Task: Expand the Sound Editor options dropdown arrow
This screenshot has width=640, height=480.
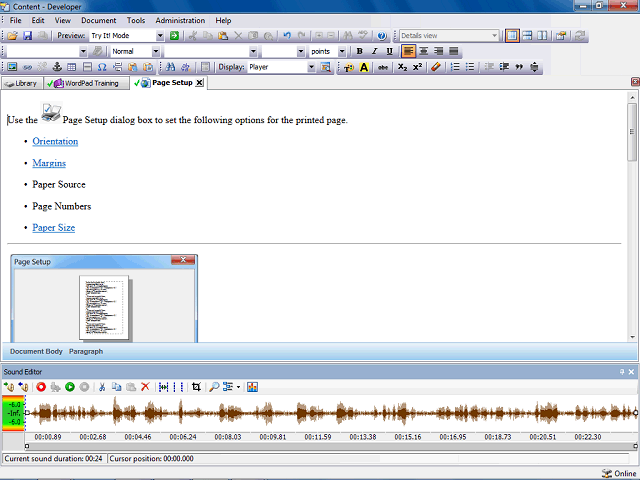Action: [x=238, y=387]
